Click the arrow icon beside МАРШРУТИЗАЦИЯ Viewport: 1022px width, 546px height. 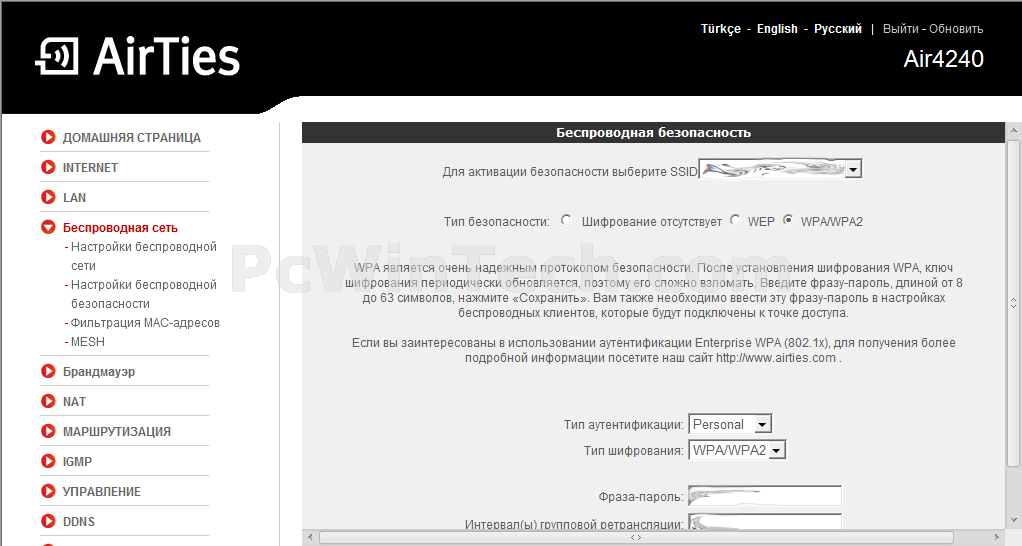pos(48,431)
